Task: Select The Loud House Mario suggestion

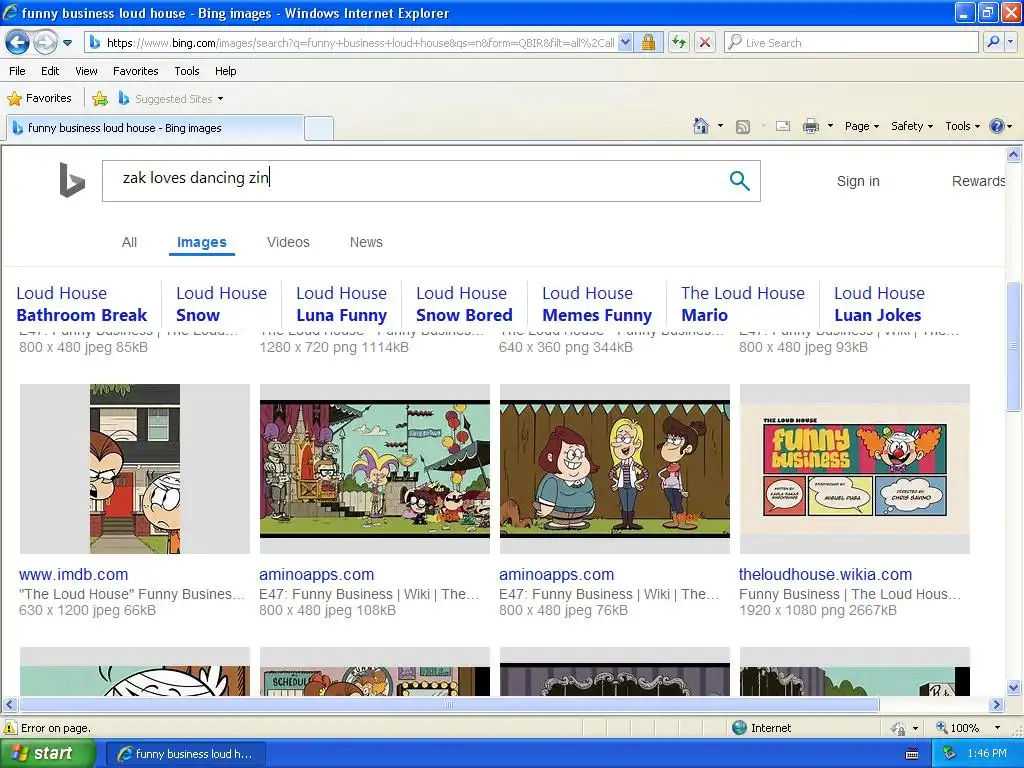Action: 743,304
